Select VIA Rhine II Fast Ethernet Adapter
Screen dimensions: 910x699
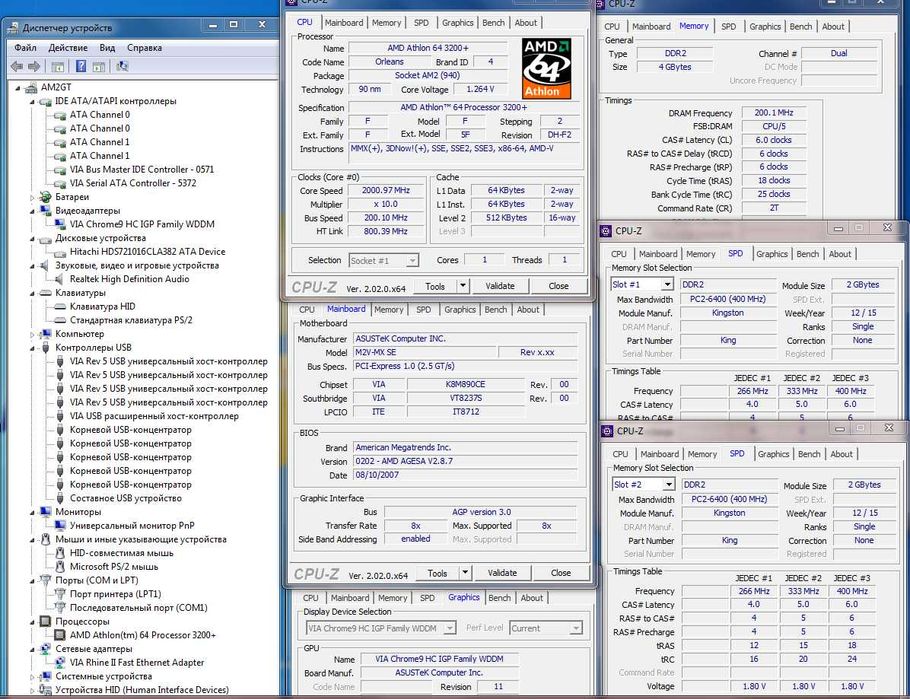tap(137, 662)
